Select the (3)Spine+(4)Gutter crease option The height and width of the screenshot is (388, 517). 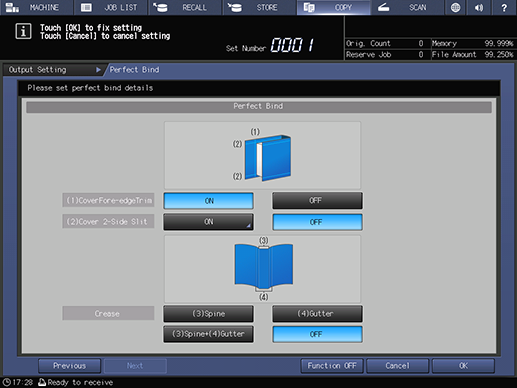[208, 334]
